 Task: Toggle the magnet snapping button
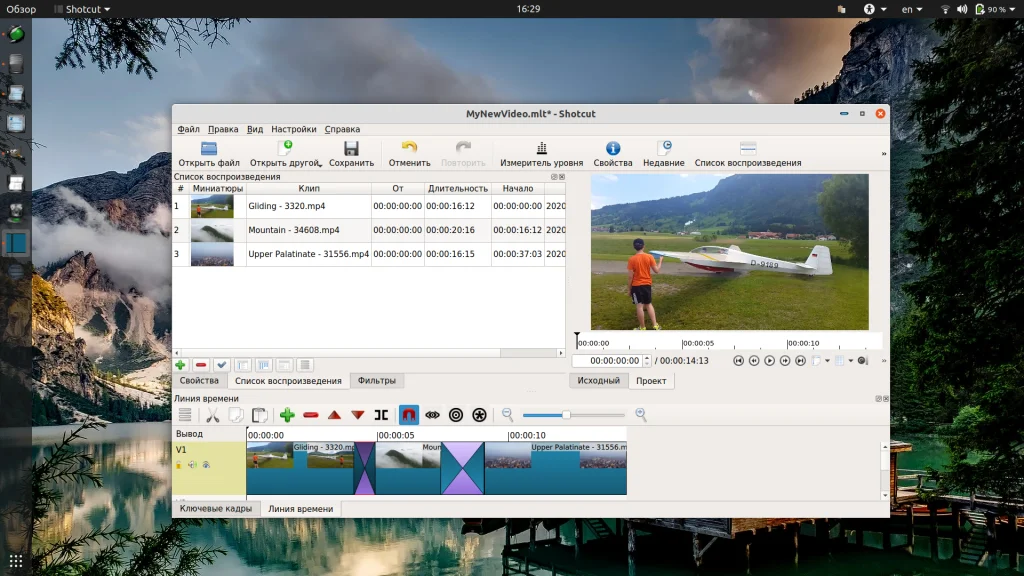[x=409, y=415]
